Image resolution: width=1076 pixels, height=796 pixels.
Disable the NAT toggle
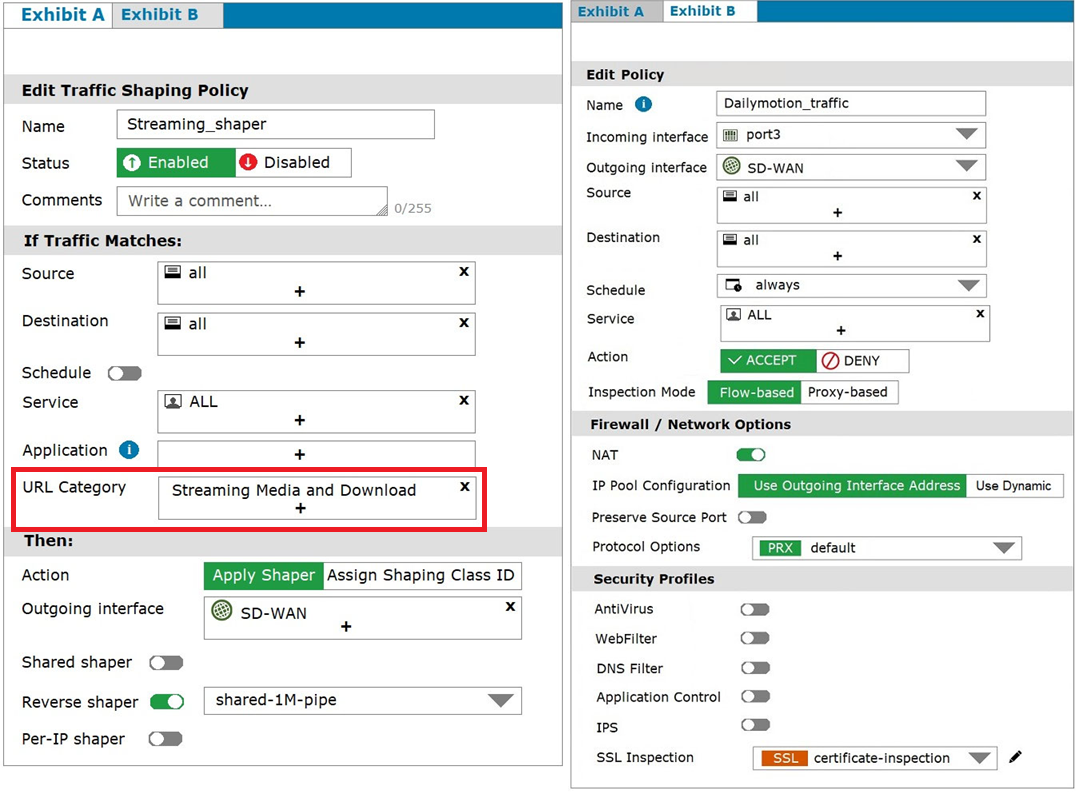click(751, 455)
